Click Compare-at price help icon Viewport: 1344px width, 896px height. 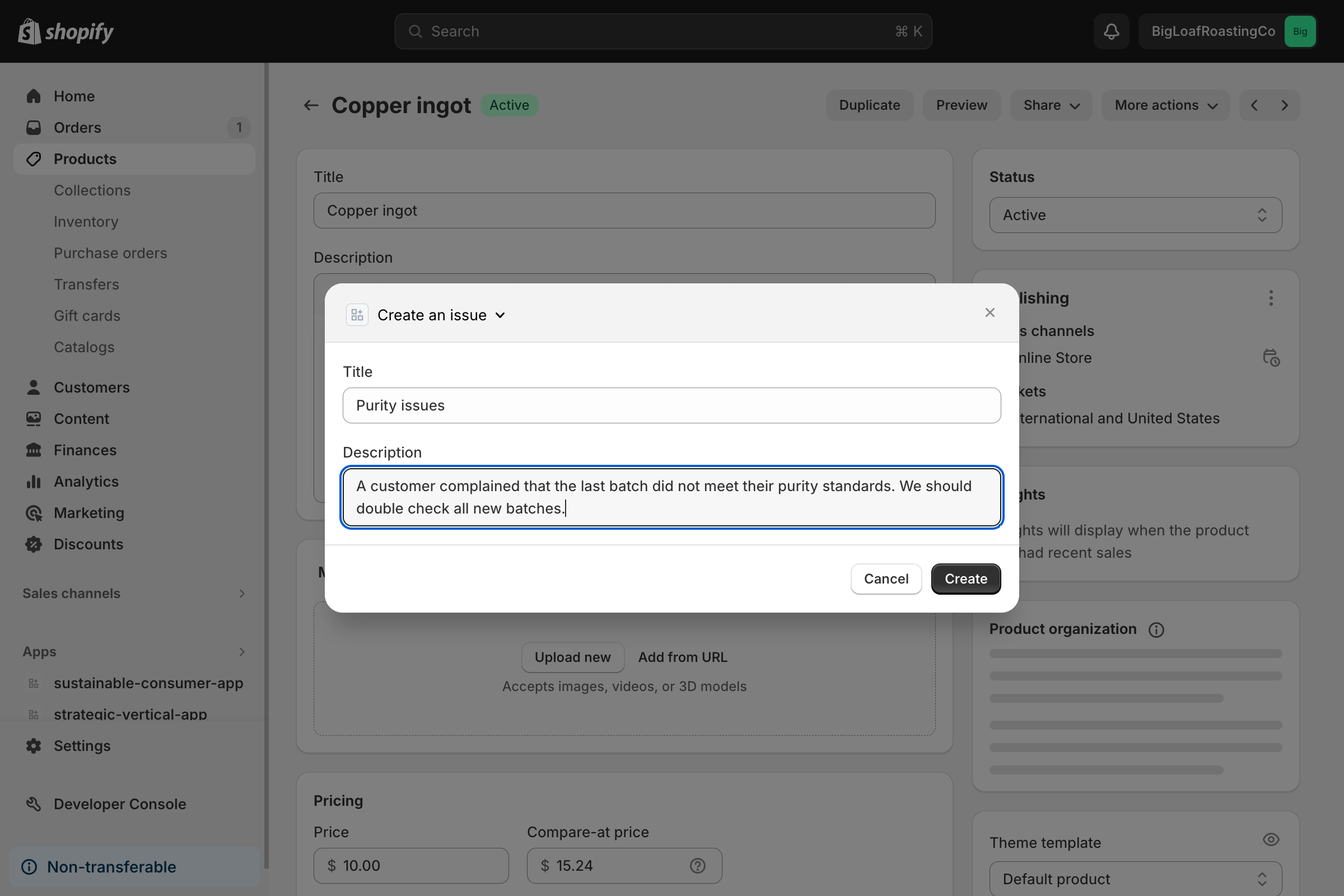pos(697,866)
